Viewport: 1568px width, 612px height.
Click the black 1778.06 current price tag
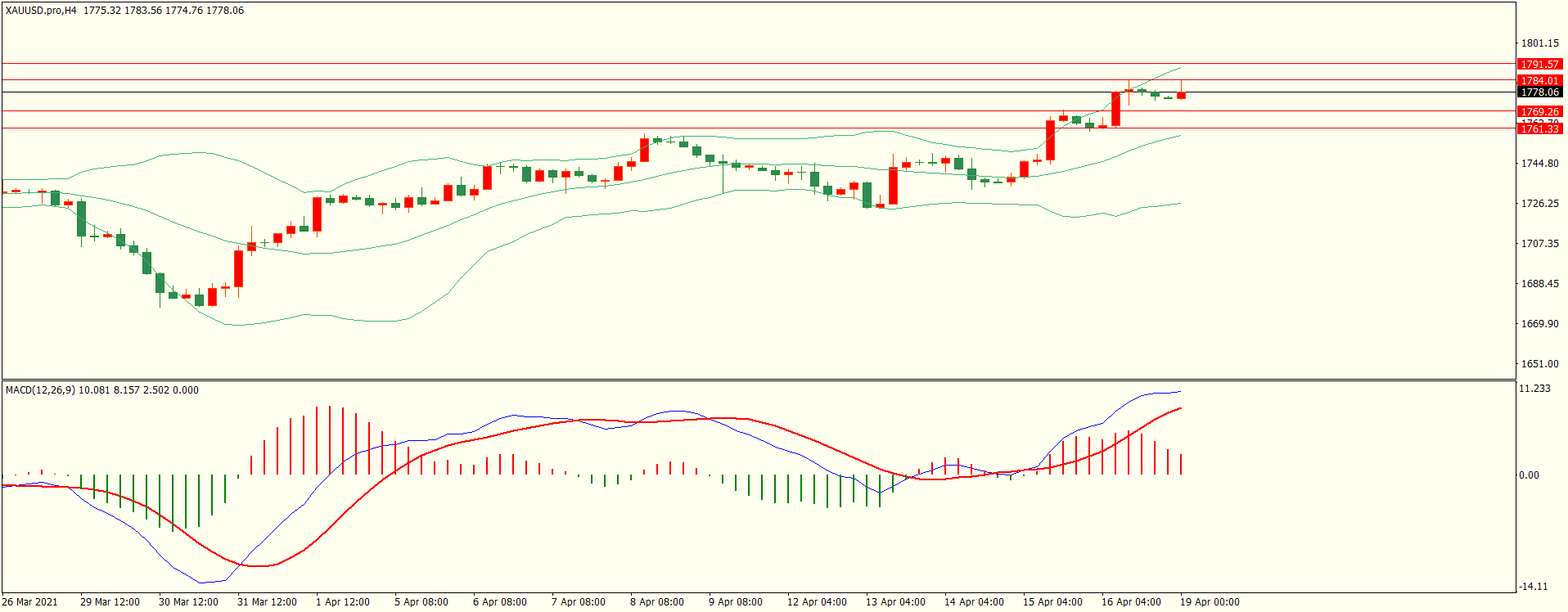click(x=1539, y=92)
